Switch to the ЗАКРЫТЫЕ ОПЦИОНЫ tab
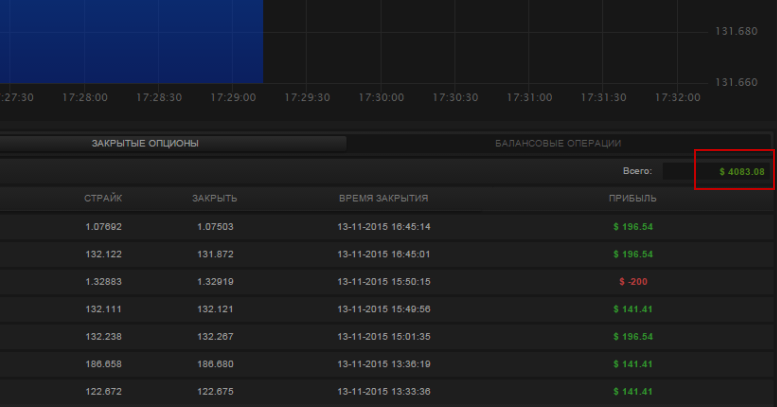The width and height of the screenshot is (777, 407). (145, 144)
